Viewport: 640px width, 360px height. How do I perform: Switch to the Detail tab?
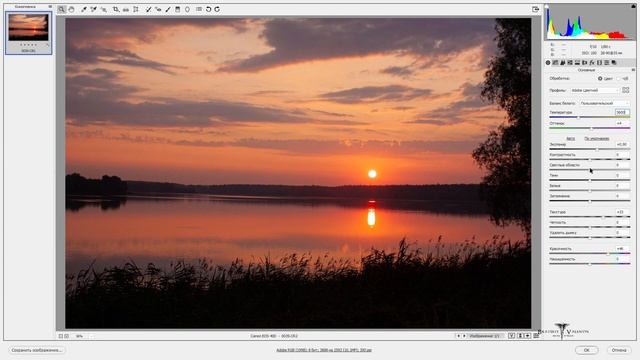[563, 62]
